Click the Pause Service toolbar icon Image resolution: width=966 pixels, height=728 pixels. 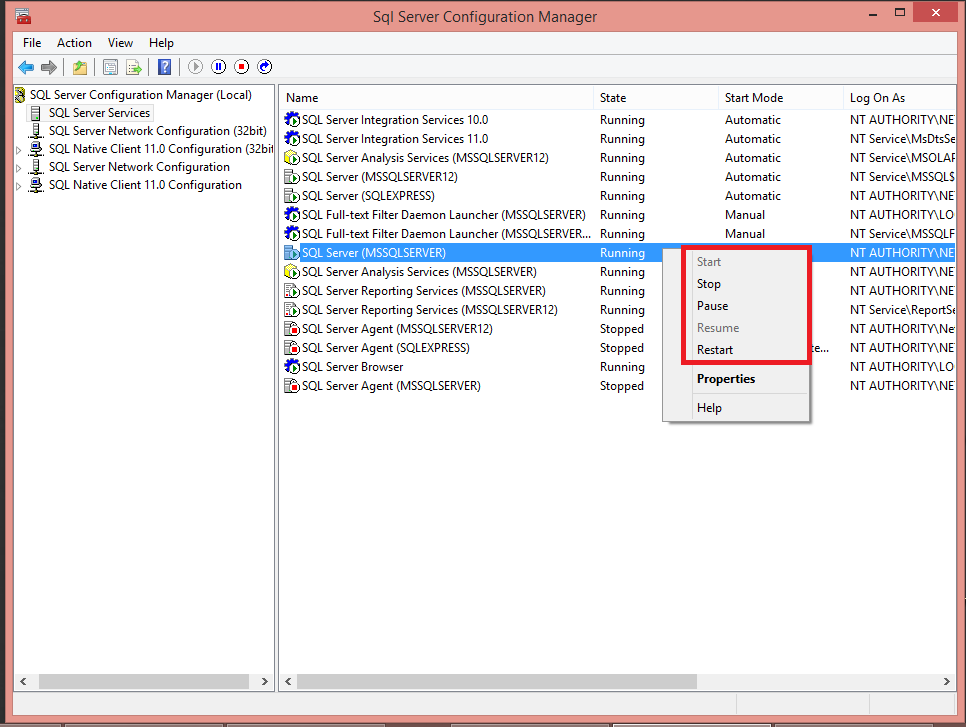coord(219,67)
